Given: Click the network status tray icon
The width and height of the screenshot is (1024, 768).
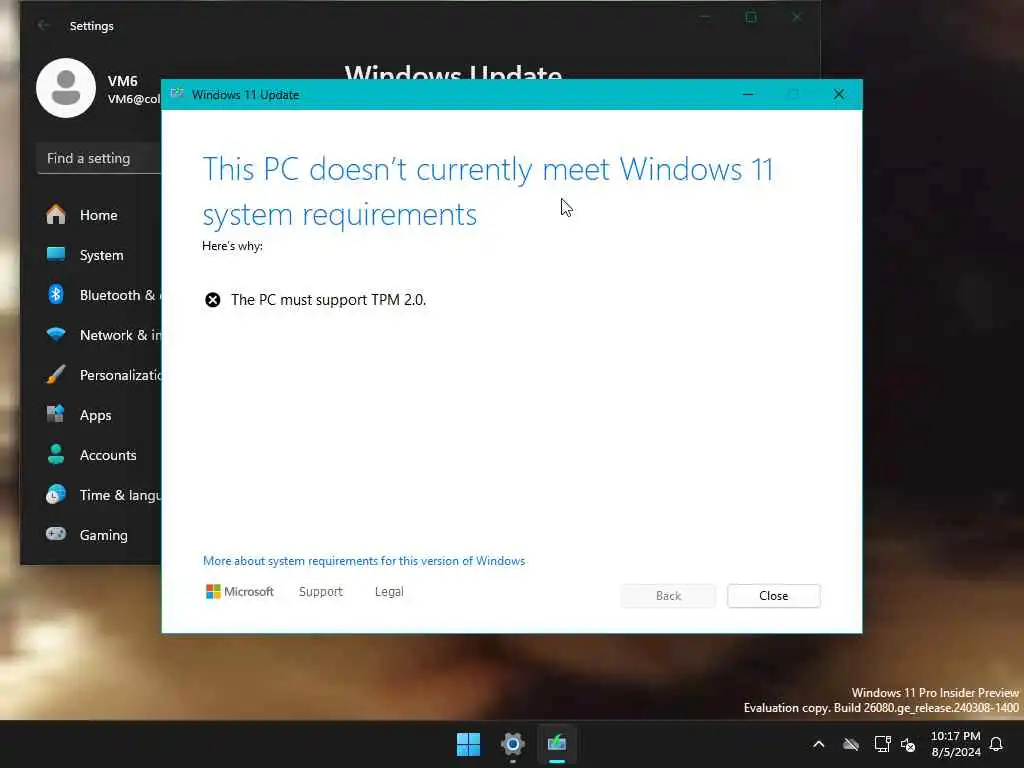Looking at the screenshot, I should point(882,744).
